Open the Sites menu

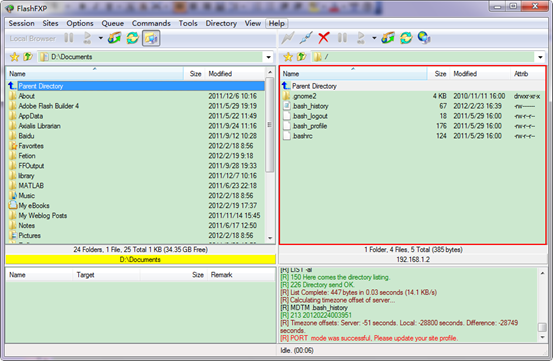(50, 23)
